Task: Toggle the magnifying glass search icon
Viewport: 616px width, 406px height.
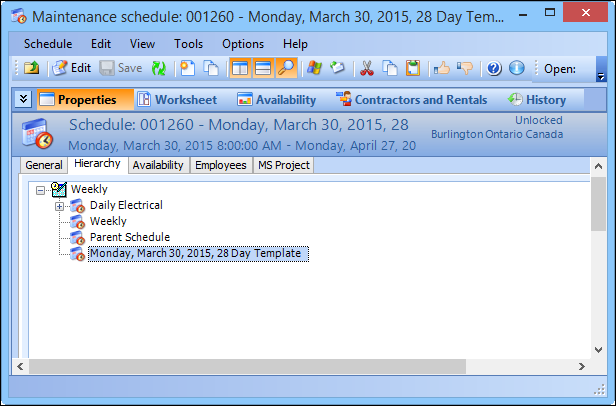Action: (x=286, y=68)
